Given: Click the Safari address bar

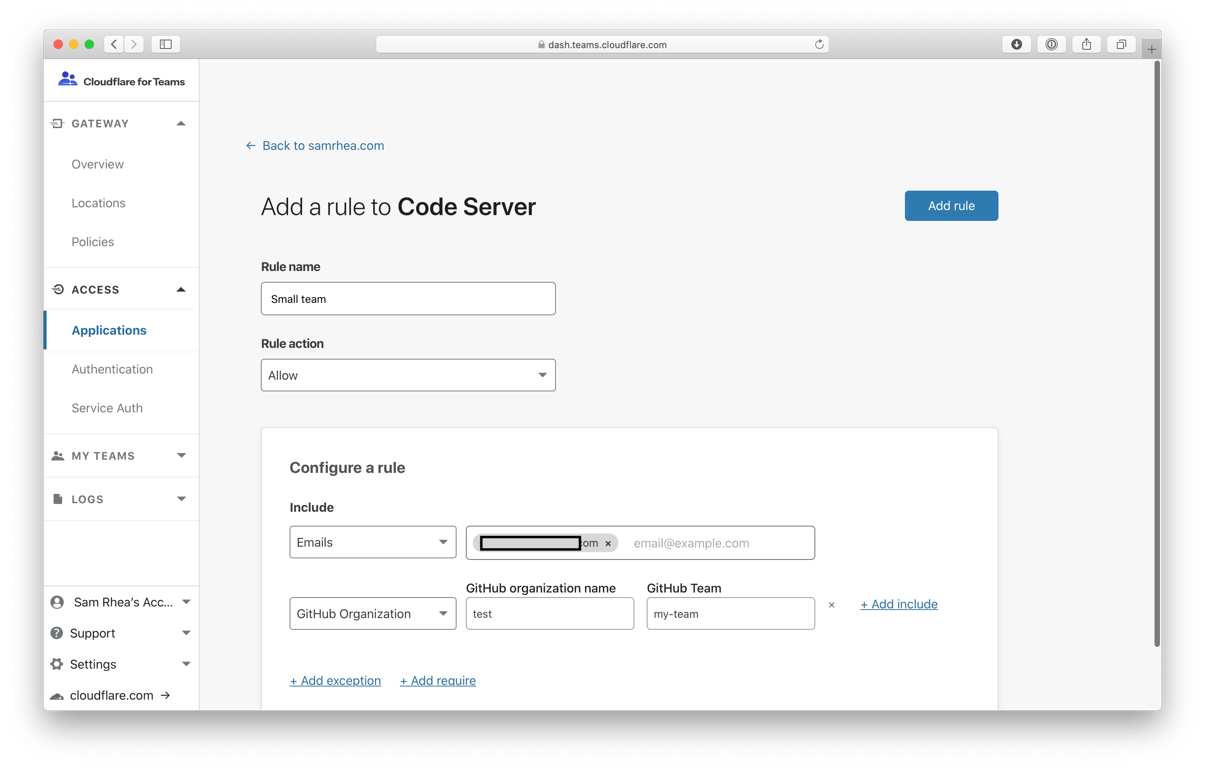Looking at the screenshot, I should click(602, 44).
